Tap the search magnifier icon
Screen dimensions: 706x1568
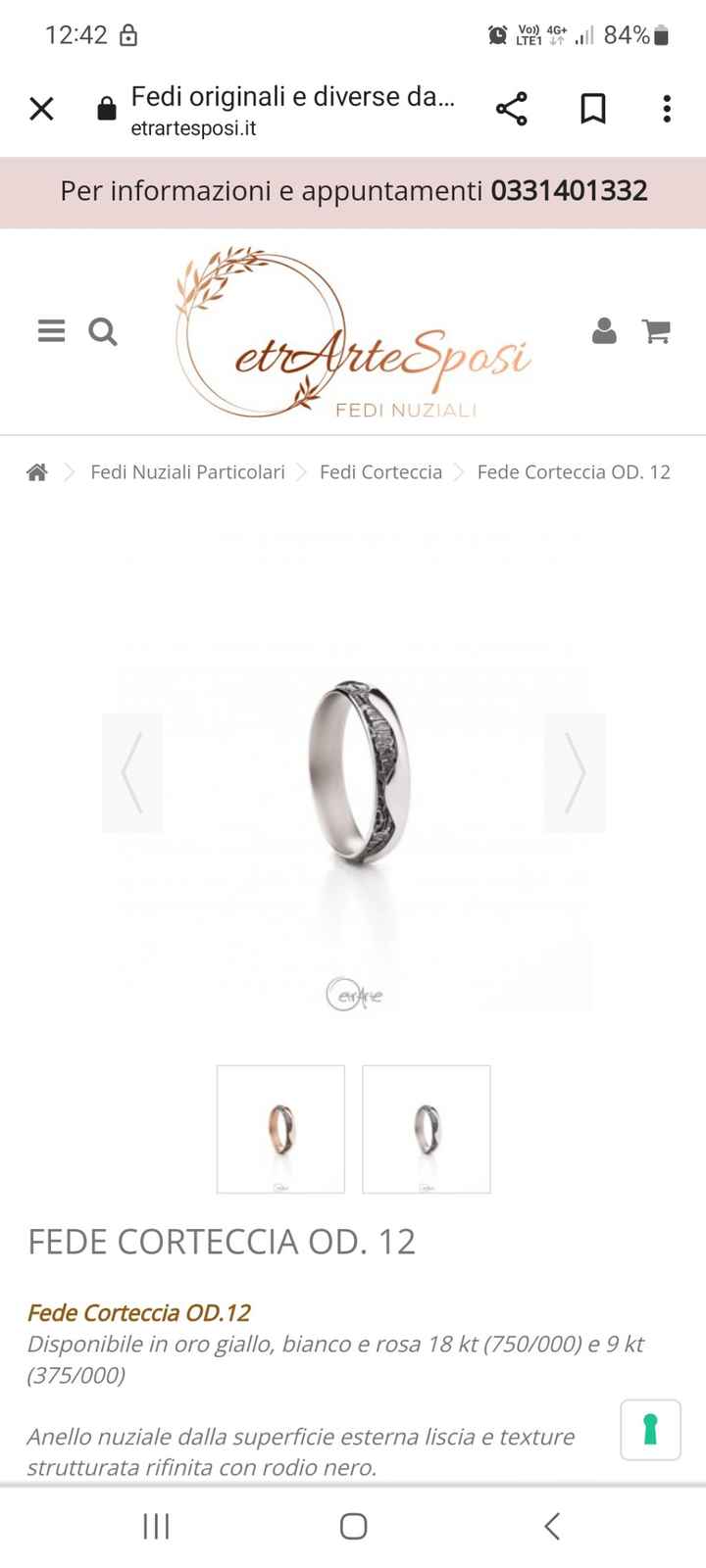point(103,332)
